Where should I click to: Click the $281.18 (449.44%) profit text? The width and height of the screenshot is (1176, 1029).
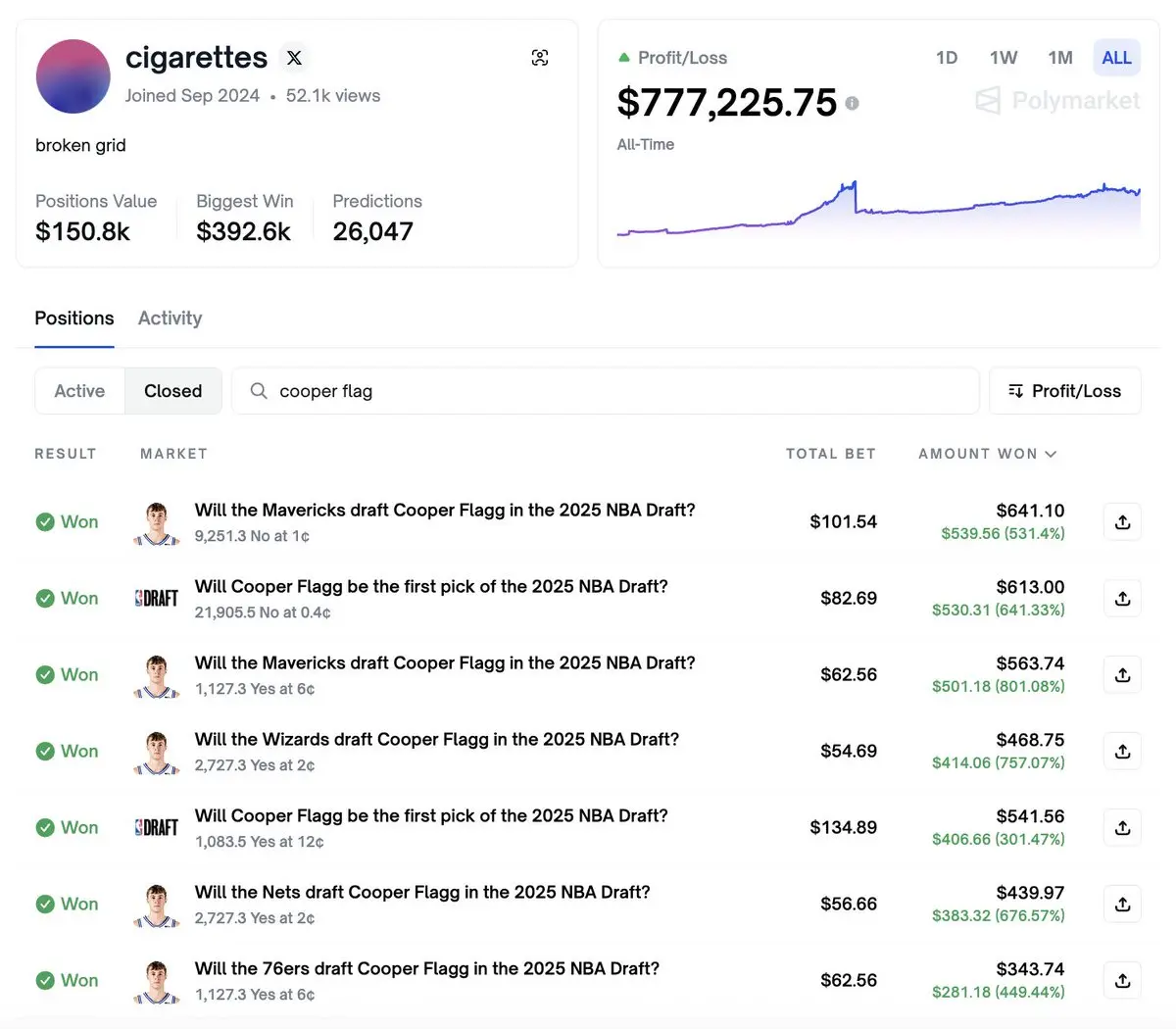(999, 993)
